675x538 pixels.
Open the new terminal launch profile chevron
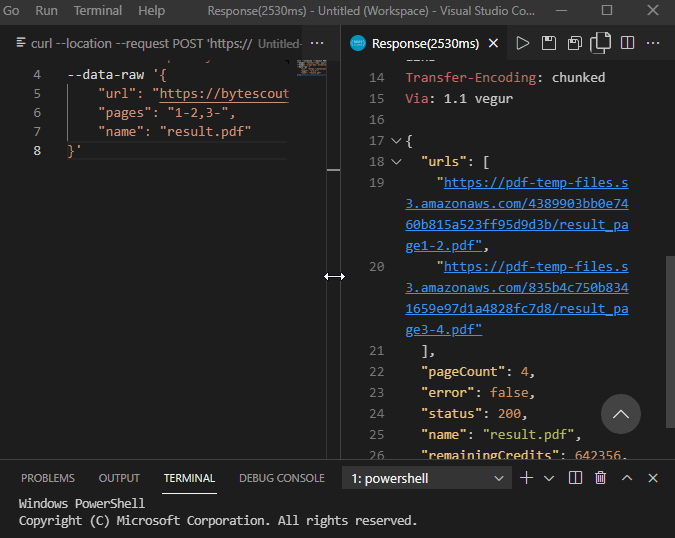coord(549,478)
